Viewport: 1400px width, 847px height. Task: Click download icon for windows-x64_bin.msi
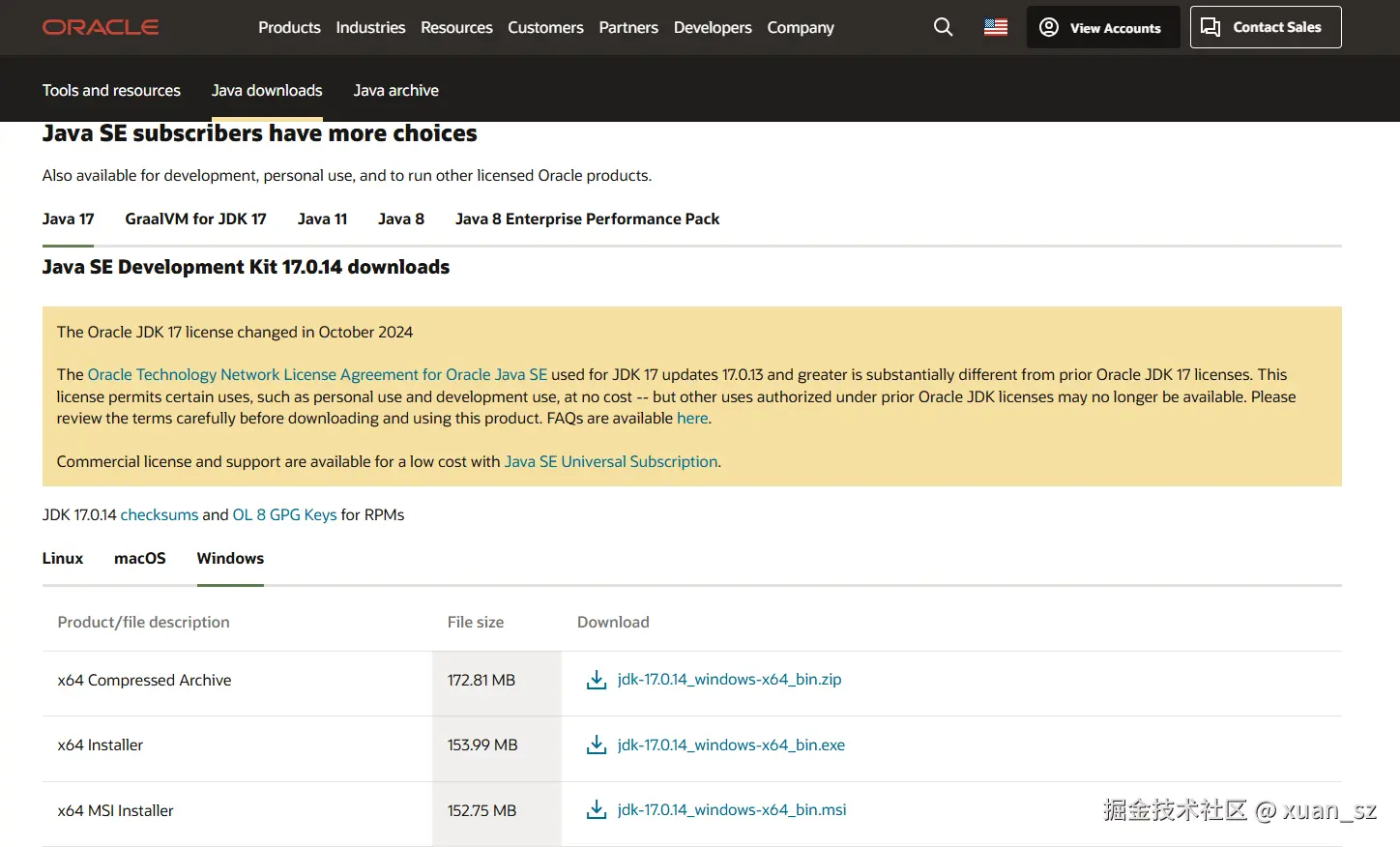(597, 809)
